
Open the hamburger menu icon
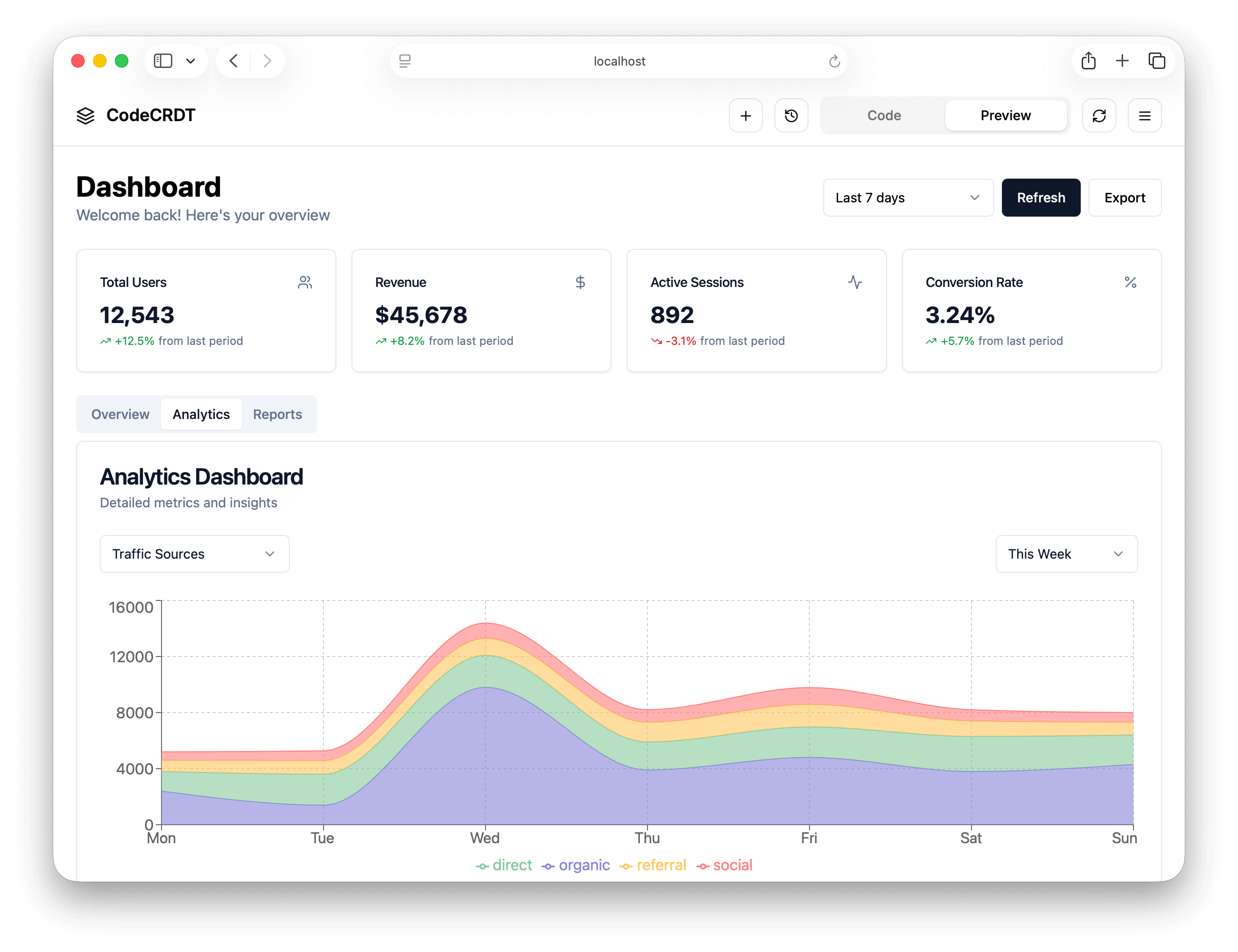click(1144, 115)
